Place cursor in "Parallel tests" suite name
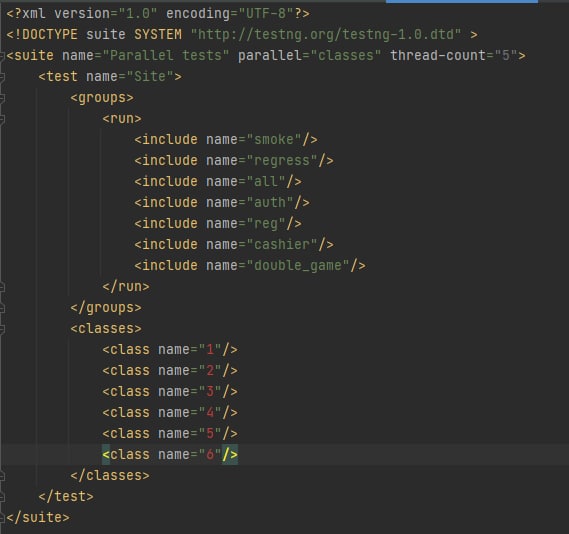This screenshot has height=534, width=569. coord(166,56)
